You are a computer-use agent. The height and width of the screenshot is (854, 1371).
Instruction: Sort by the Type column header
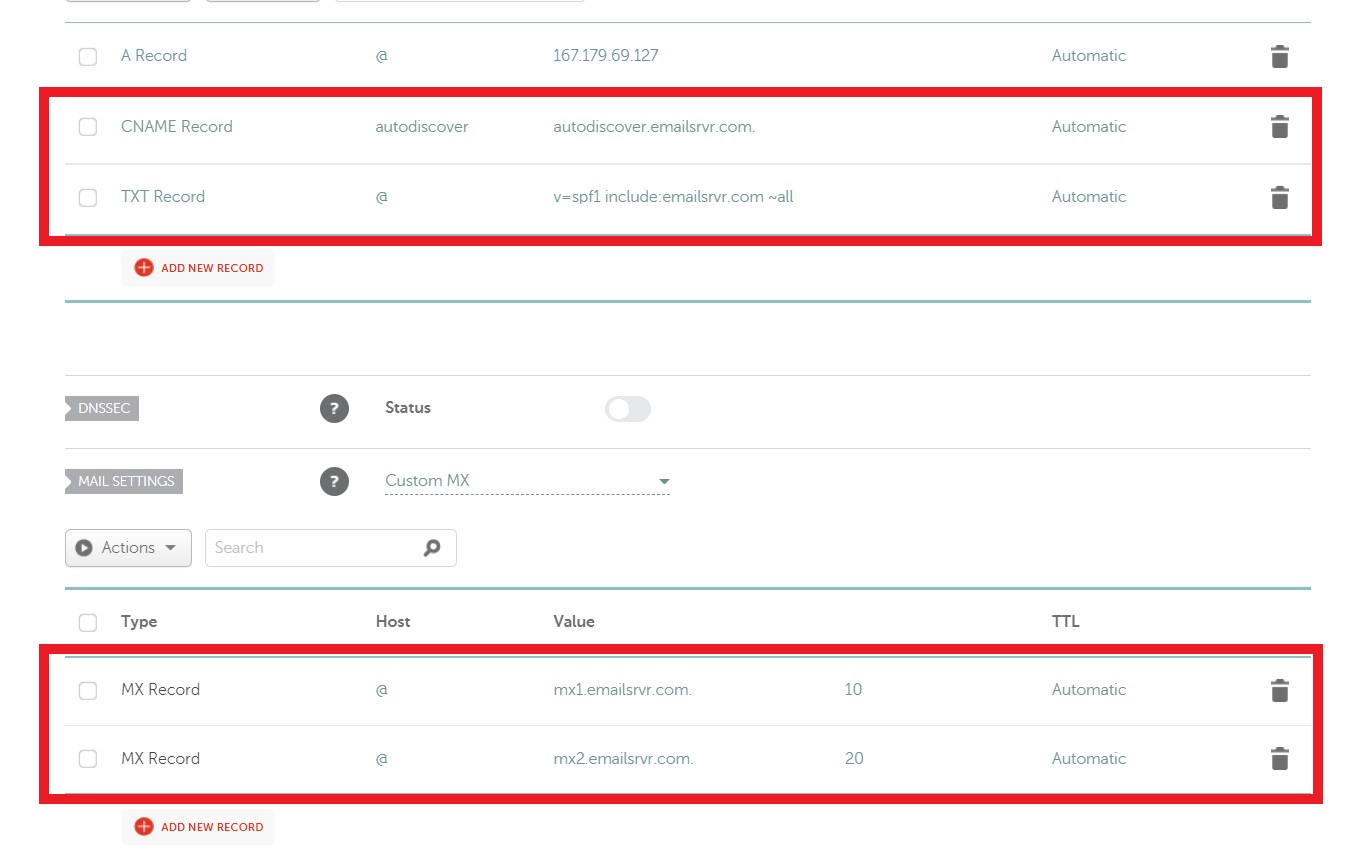click(x=139, y=621)
